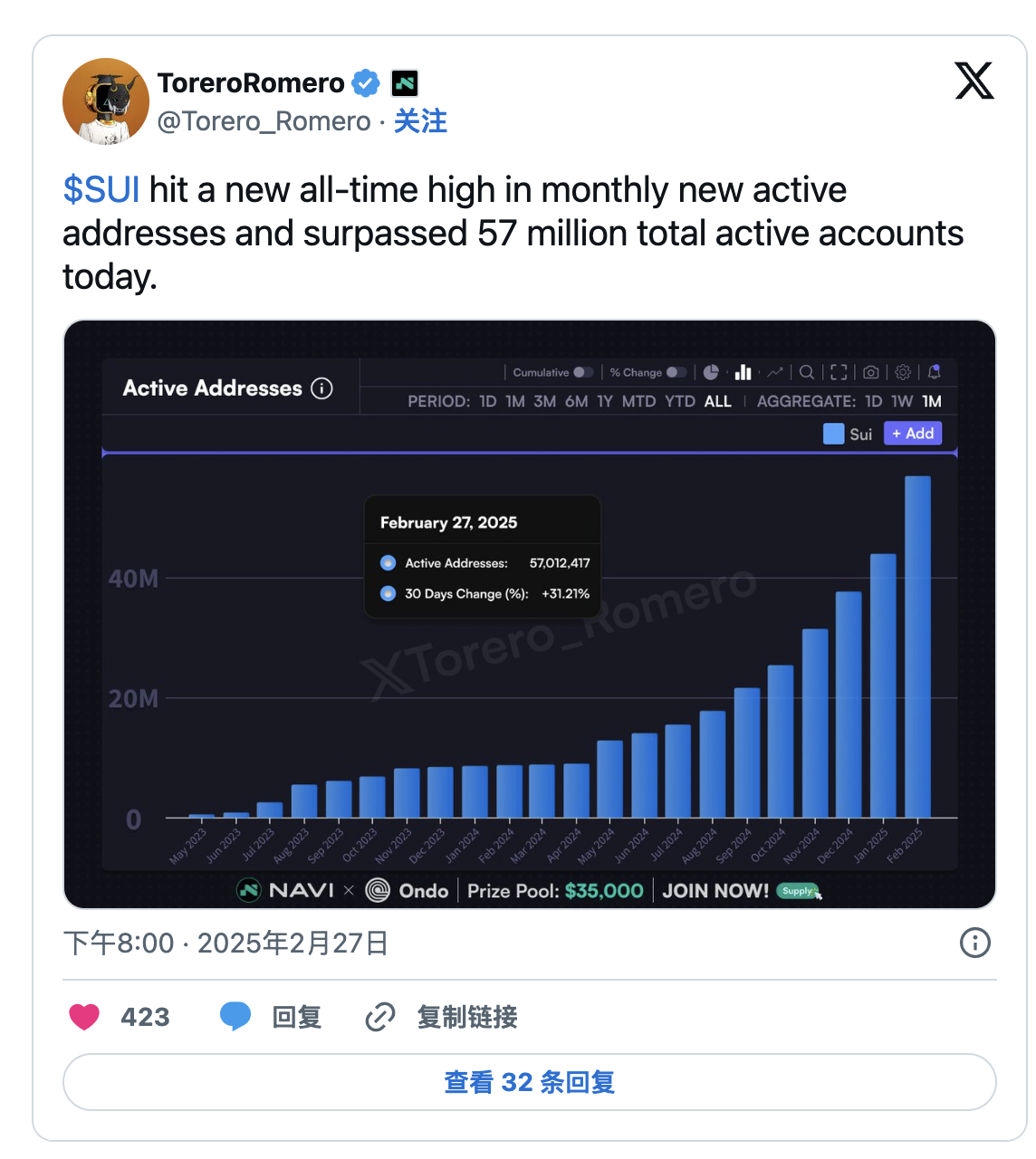Set aggregate to 1W
This screenshot has width=1036, height=1159.
[x=902, y=401]
